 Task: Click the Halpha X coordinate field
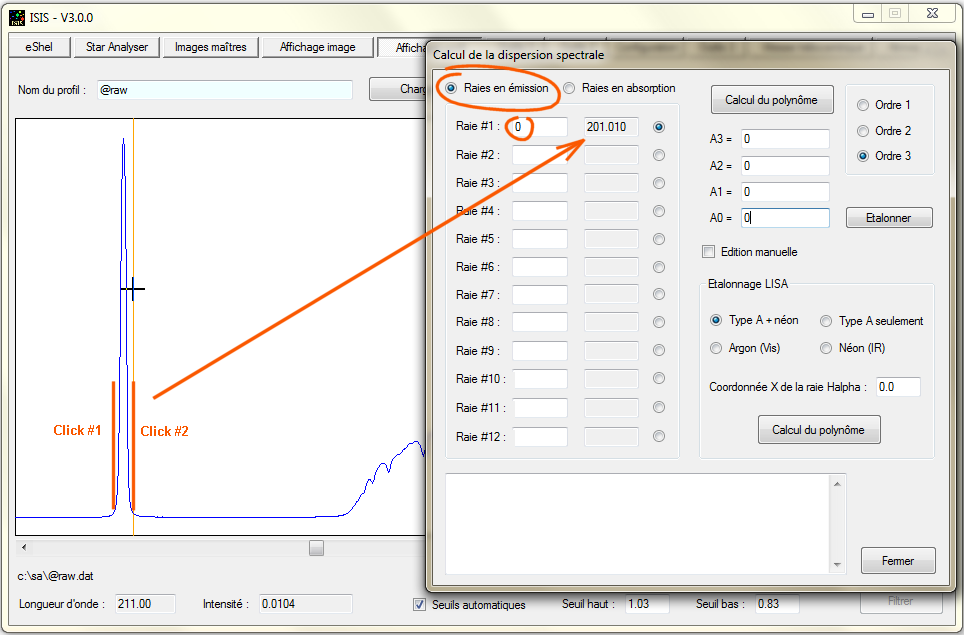pos(898,387)
